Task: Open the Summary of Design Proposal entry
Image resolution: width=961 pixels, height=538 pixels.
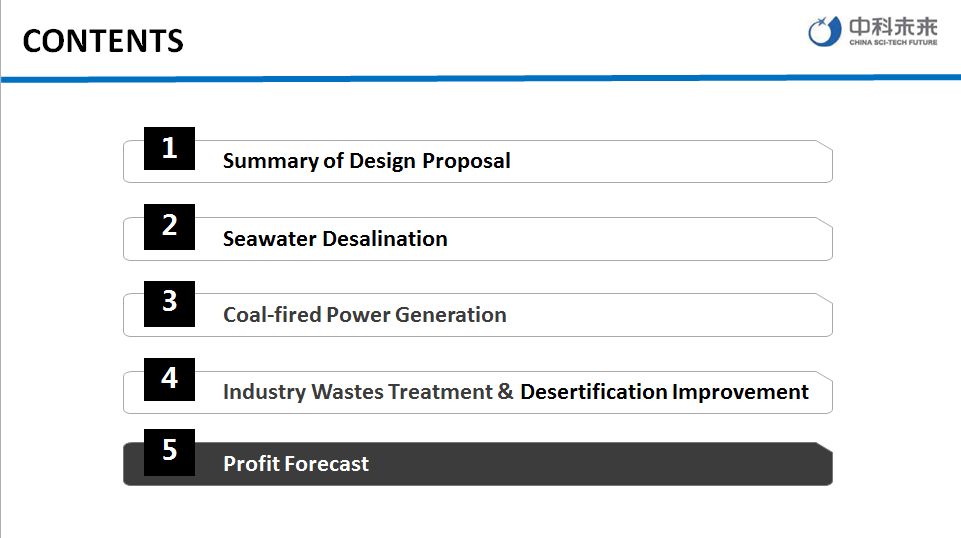Action: [366, 161]
